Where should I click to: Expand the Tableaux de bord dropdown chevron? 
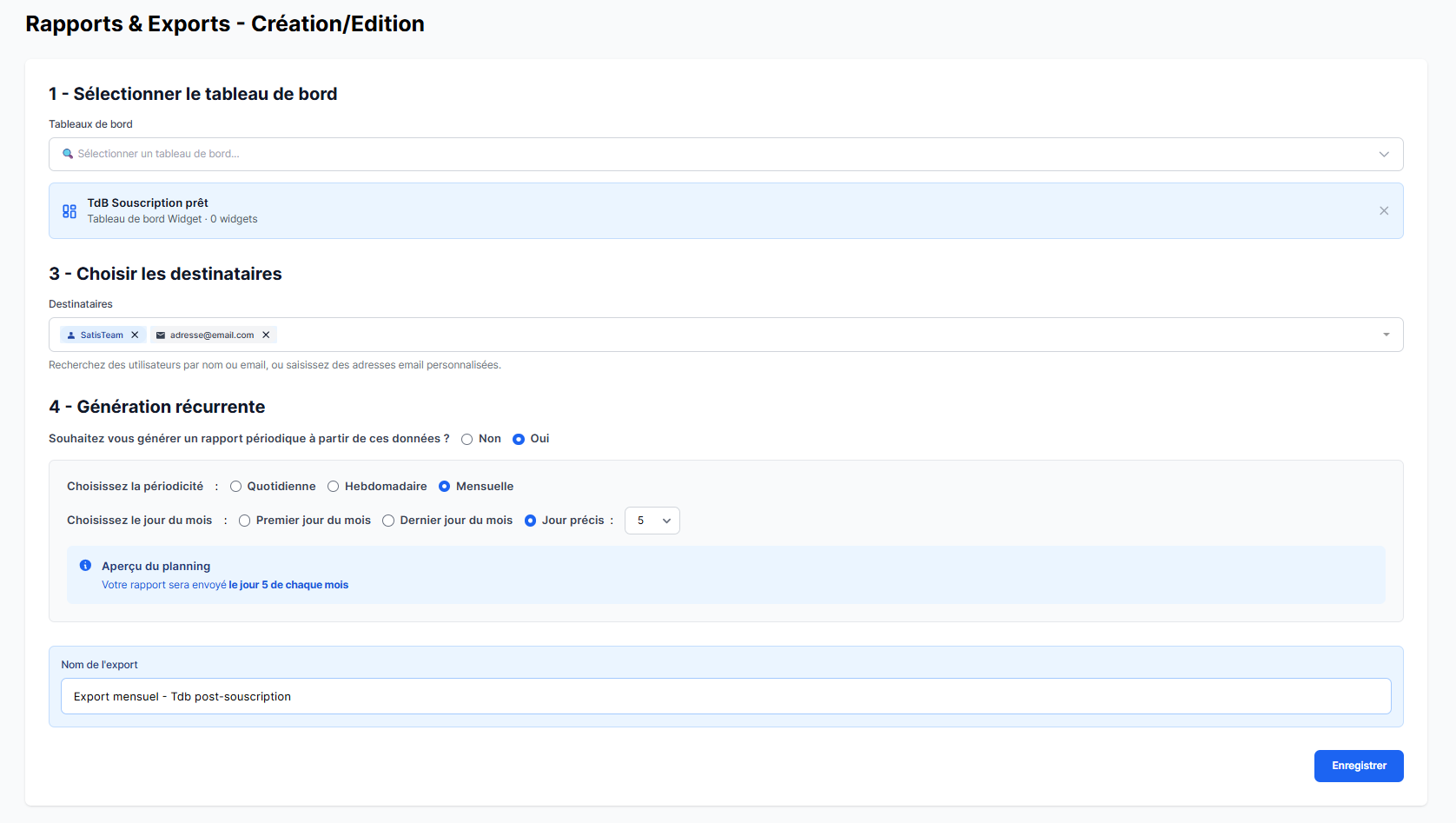point(1383,155)
